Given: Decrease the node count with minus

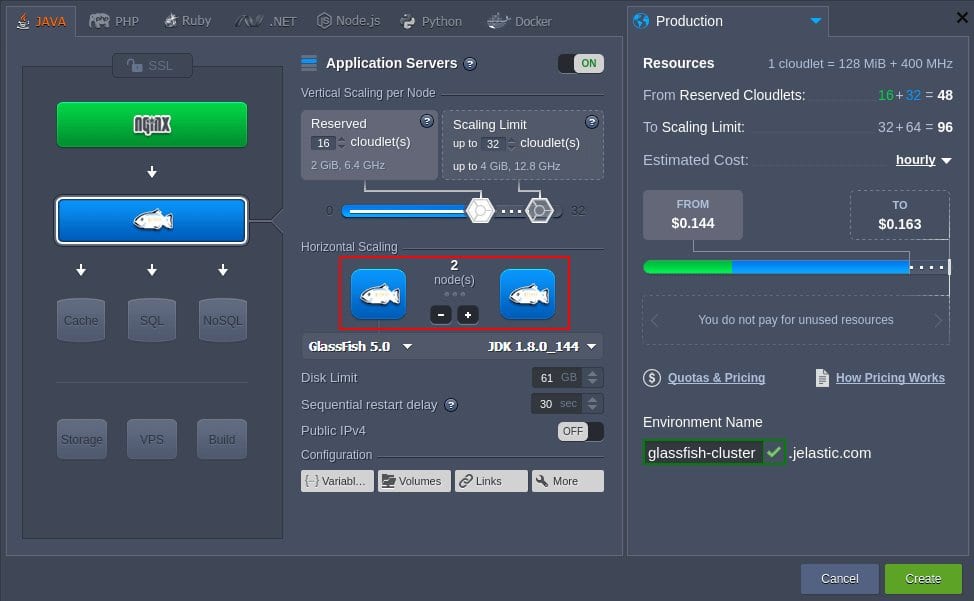Looking at the screenshot, I should pos(441,315).
